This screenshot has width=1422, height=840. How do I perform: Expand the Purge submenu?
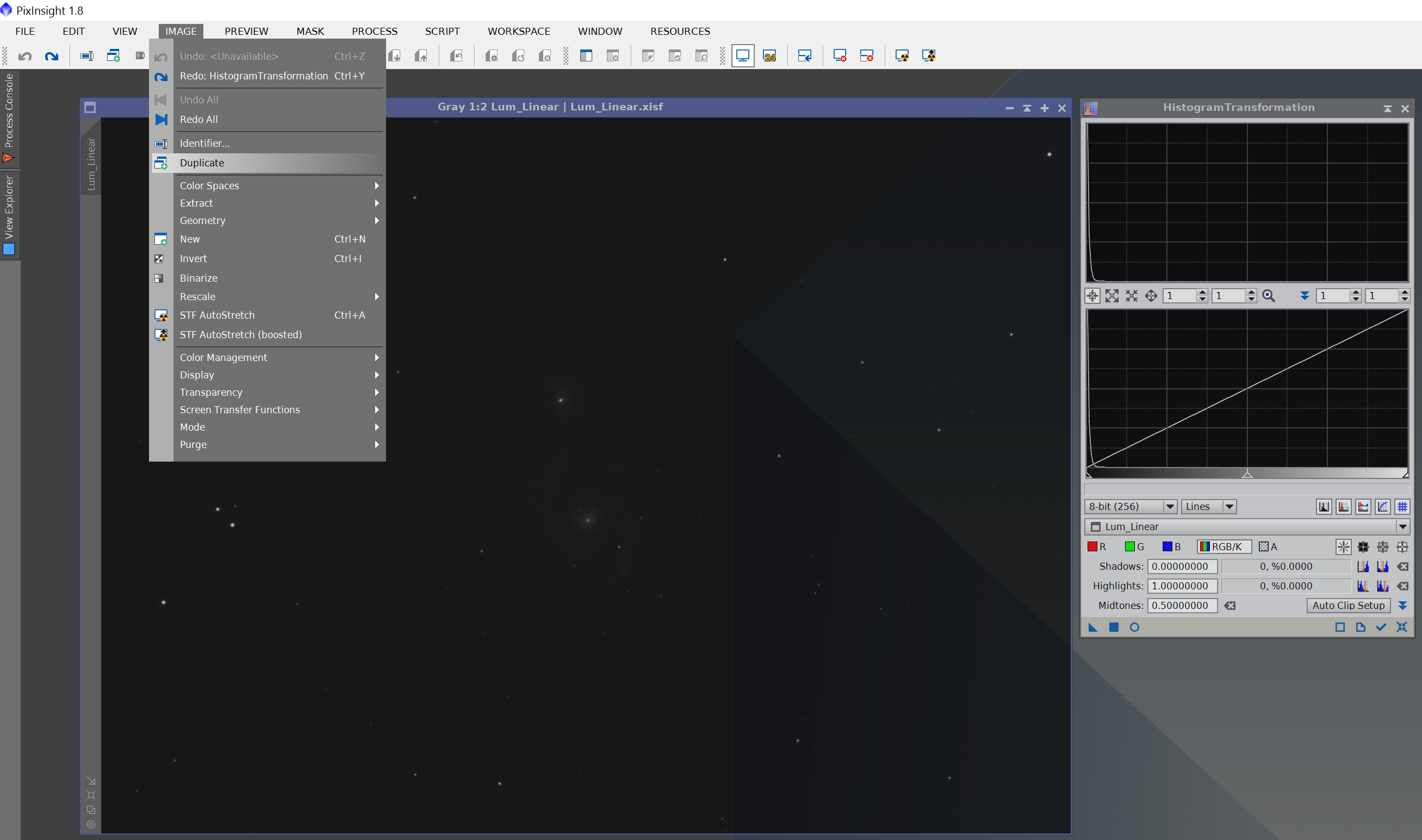[268, 444]
